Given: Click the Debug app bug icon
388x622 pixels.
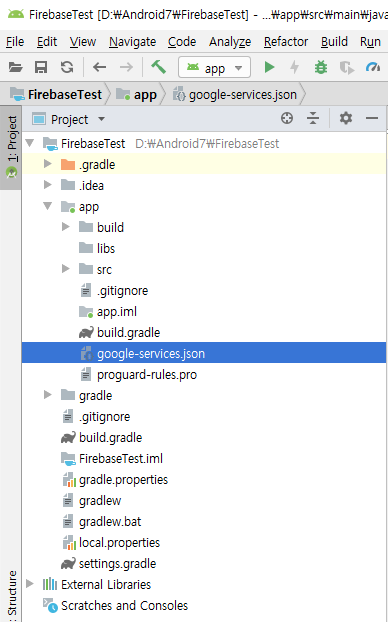Looking at the screenshot, I should [x=321, y=67].
